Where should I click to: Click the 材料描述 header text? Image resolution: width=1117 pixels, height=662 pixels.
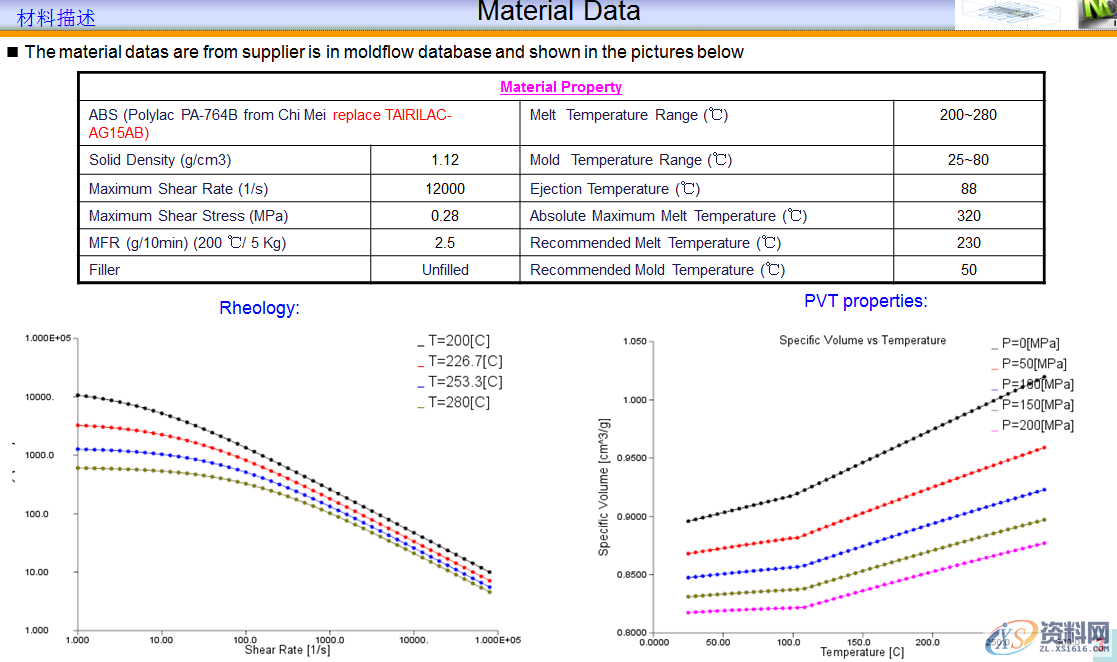(57, 18)
